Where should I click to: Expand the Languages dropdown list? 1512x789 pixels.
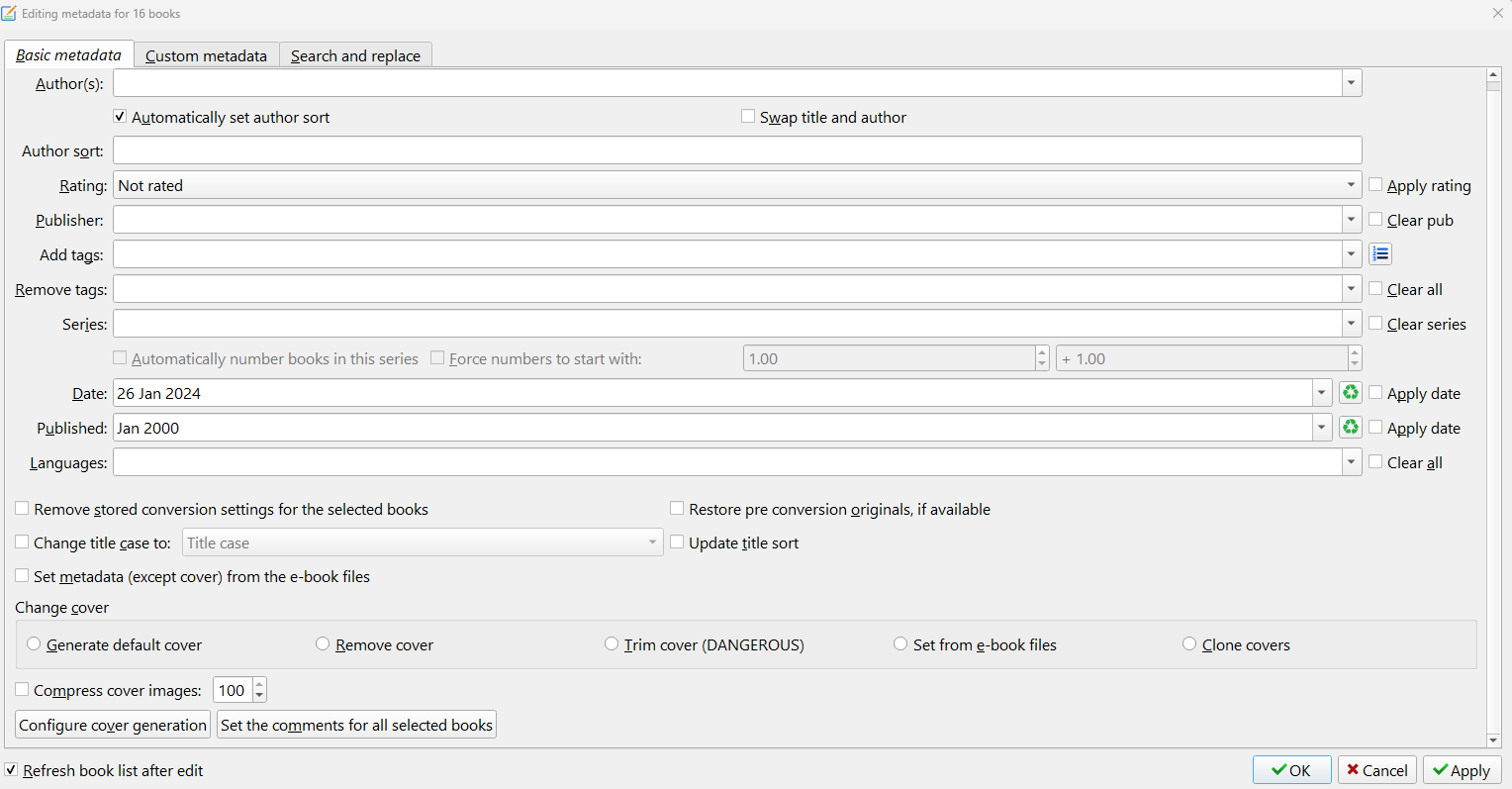click(x=1351, y=462)
